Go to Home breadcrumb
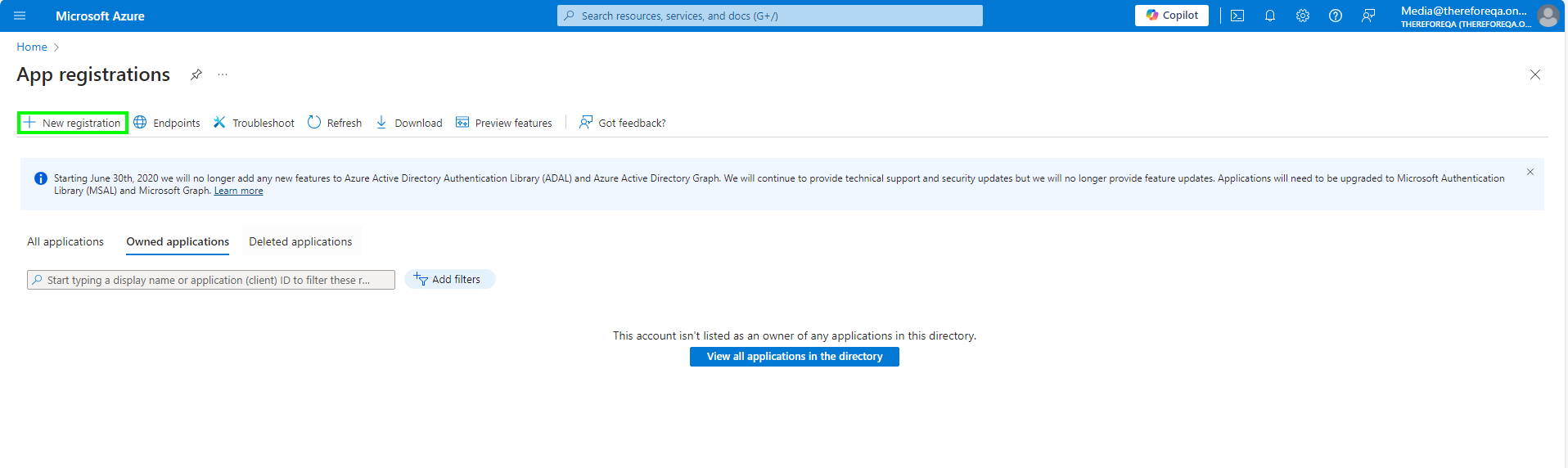Viewport: 1568px width, 468px height. point(32,47)
